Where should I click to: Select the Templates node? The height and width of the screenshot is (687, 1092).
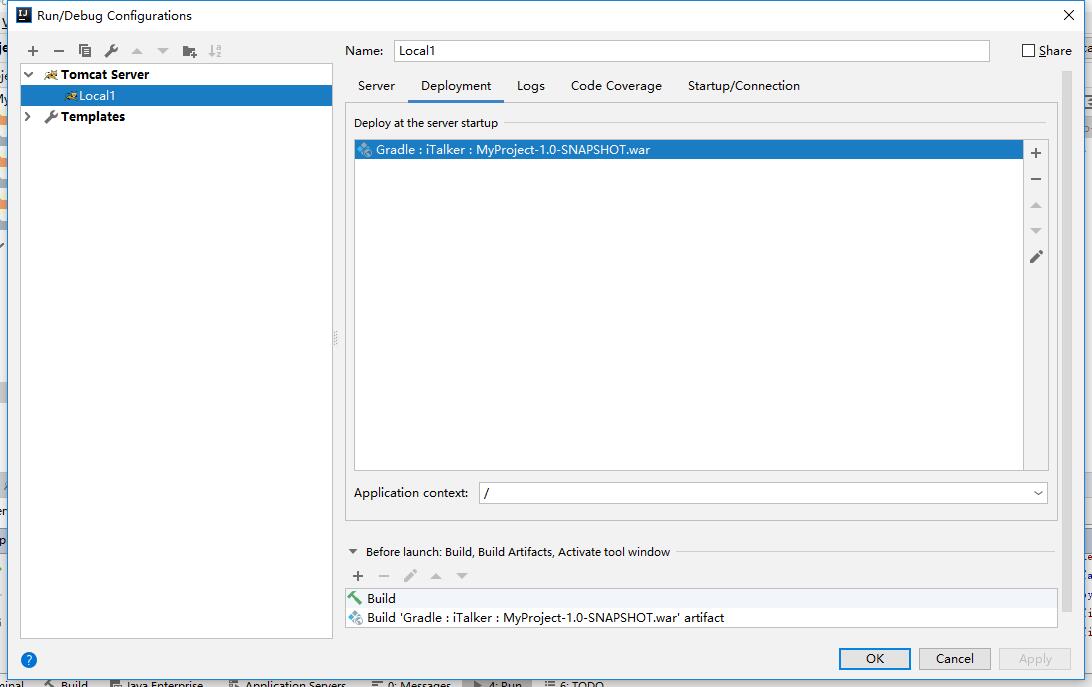(x=176, y=116)
